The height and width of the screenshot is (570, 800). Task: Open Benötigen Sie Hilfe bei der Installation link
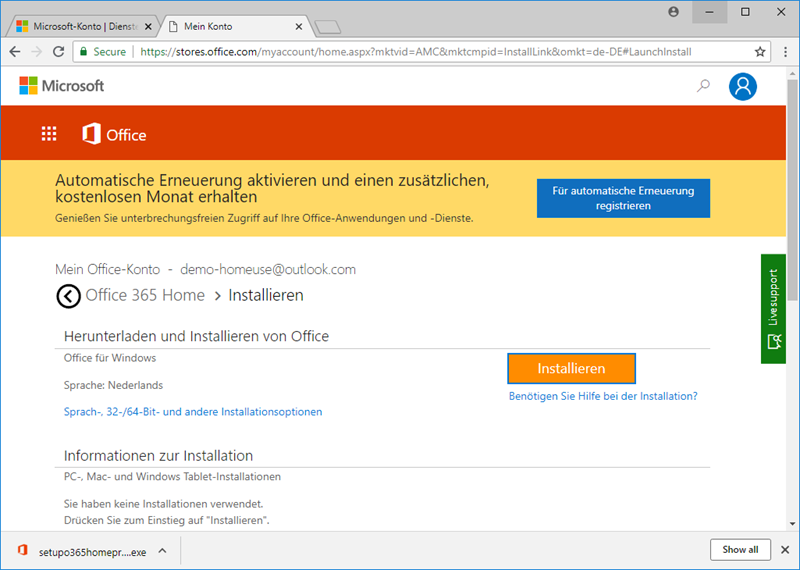pyautogui.click(x=603, y=396)
